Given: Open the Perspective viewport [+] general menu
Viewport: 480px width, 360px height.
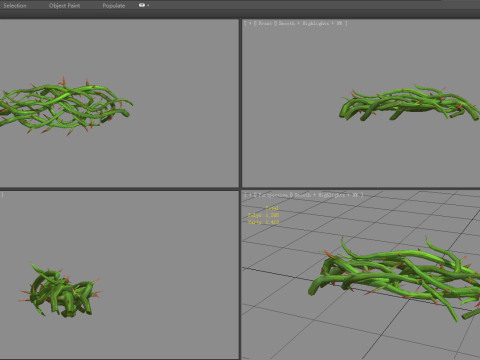Looking at the screenshot, I should click(250, 195).
